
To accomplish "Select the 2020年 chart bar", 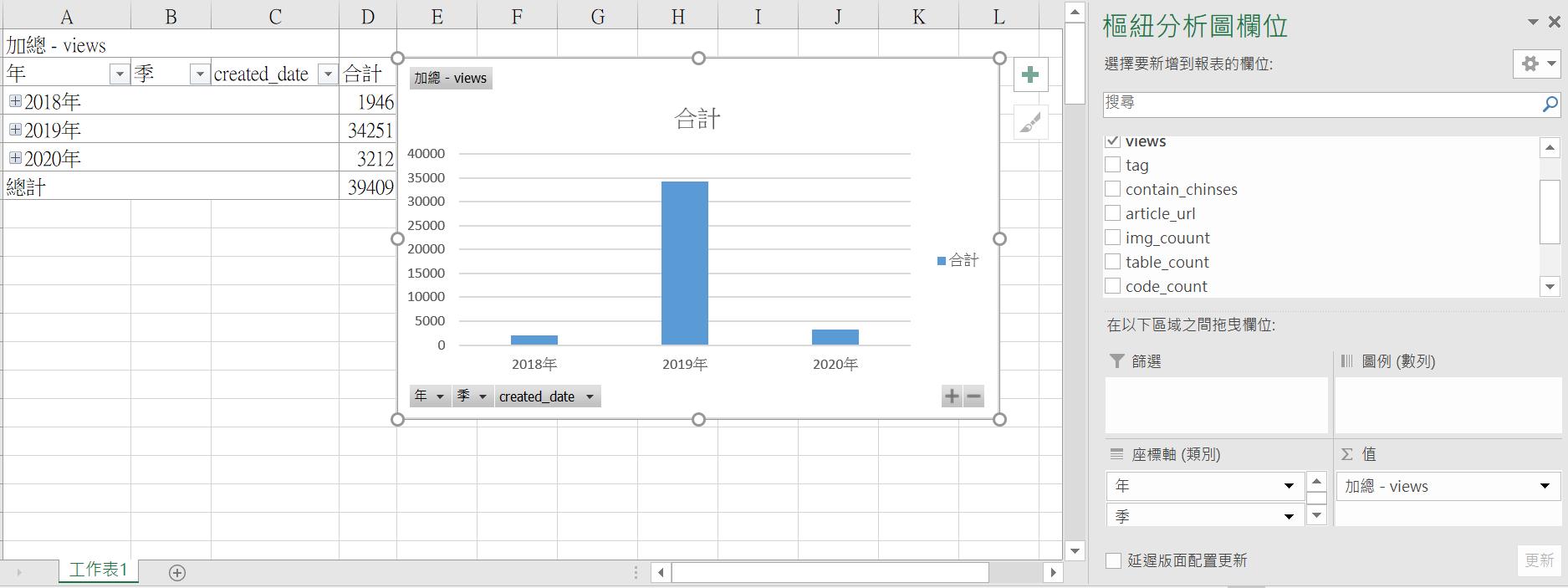I will tap(835, 337).
